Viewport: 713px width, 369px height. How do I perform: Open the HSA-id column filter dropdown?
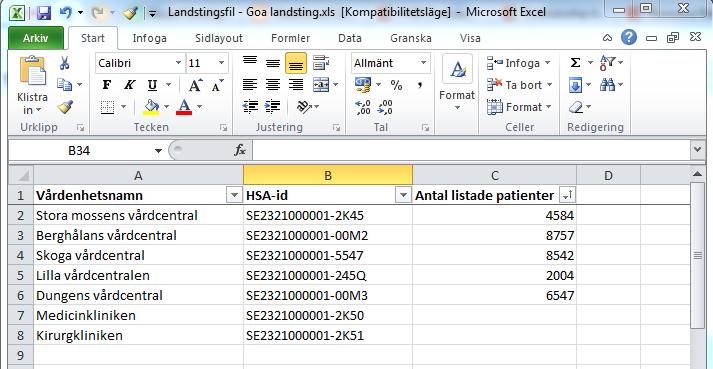(x=403, y=196)
